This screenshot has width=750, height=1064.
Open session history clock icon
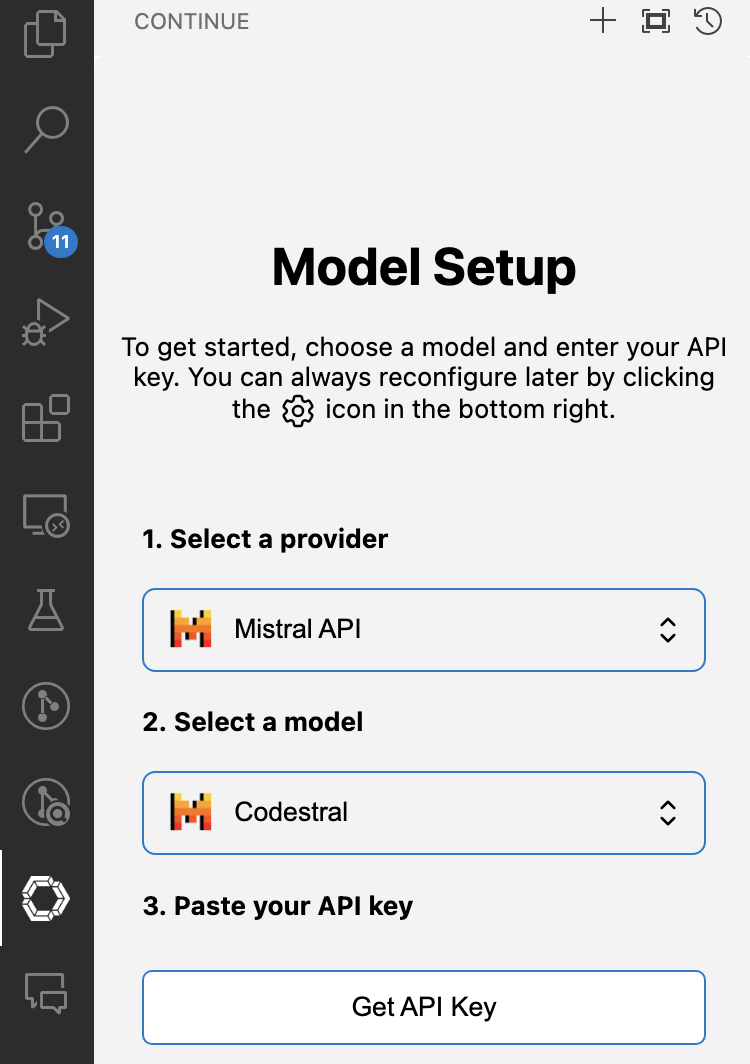pyautogui.click(x=708, y=21)
